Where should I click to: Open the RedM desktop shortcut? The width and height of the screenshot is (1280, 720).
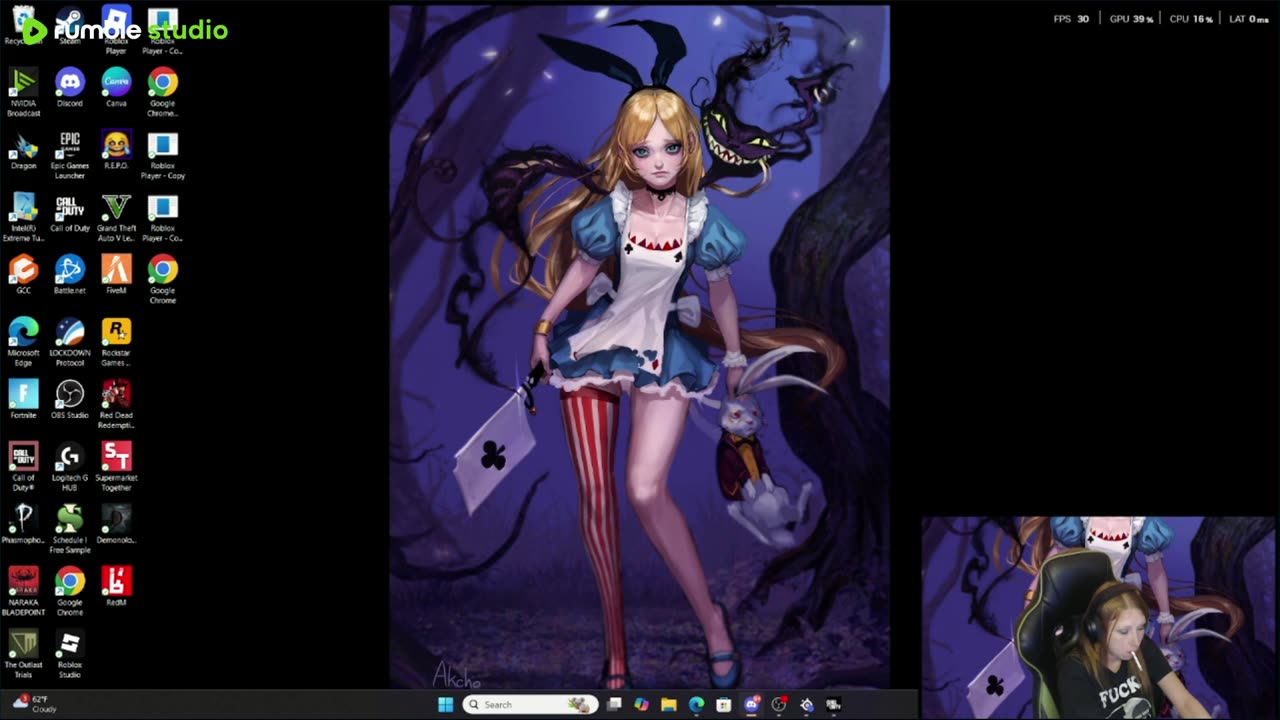[116, 587]
